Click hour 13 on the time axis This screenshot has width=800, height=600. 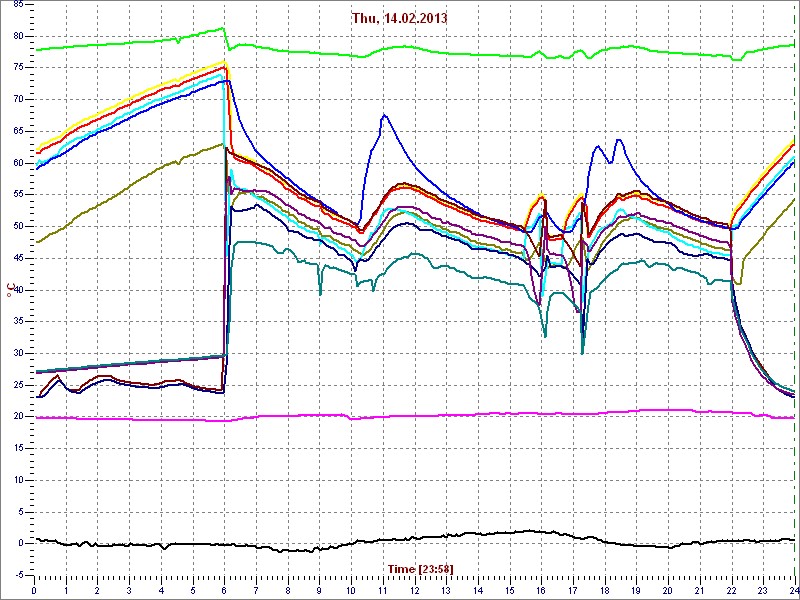[446, 590]
